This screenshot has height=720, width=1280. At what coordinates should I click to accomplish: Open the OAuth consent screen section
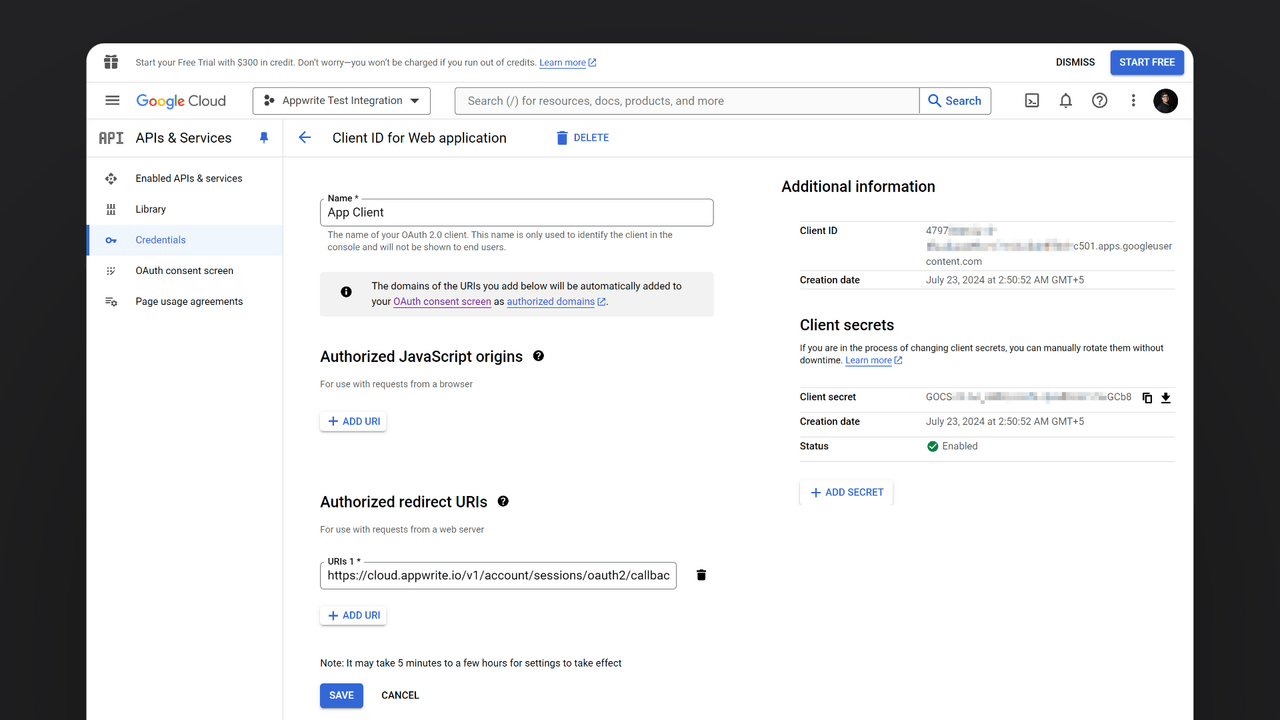186,270
